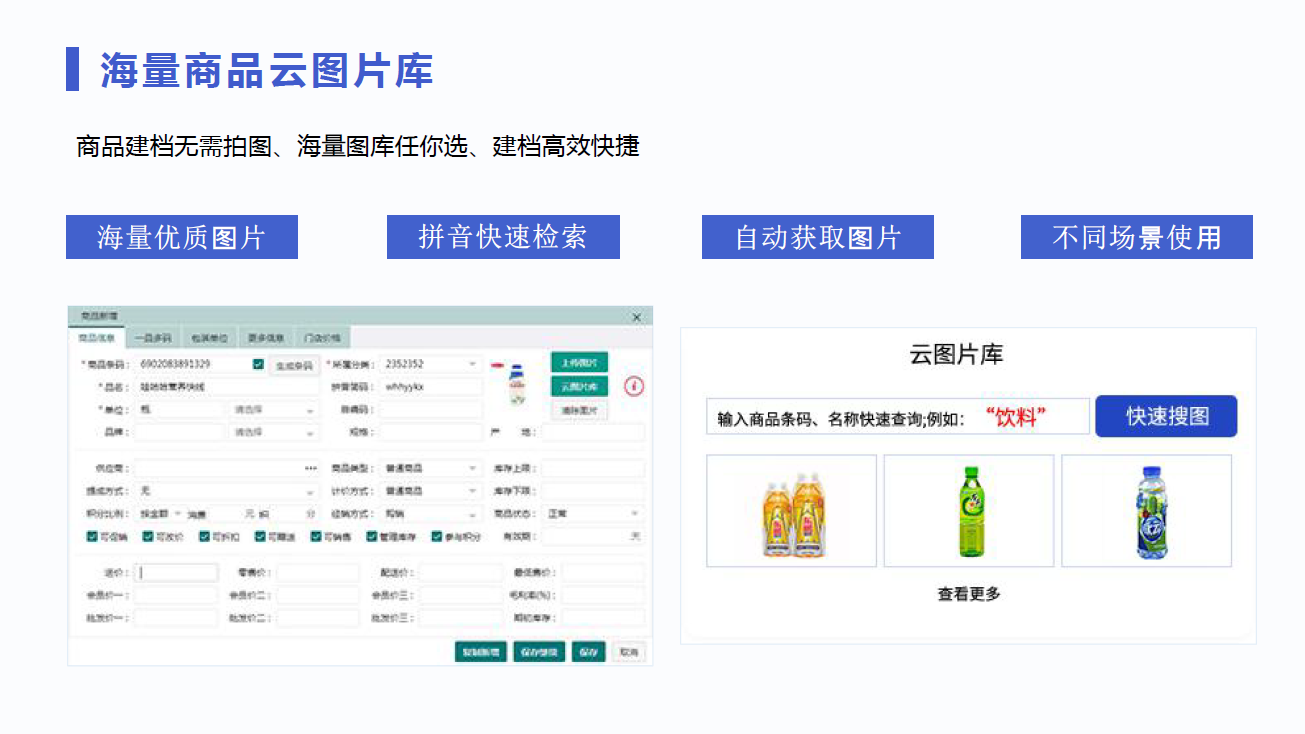Screen dimensions: 1305x734
Task: Toggle the checkbox next to the barcode field
Action: [259, 365]
